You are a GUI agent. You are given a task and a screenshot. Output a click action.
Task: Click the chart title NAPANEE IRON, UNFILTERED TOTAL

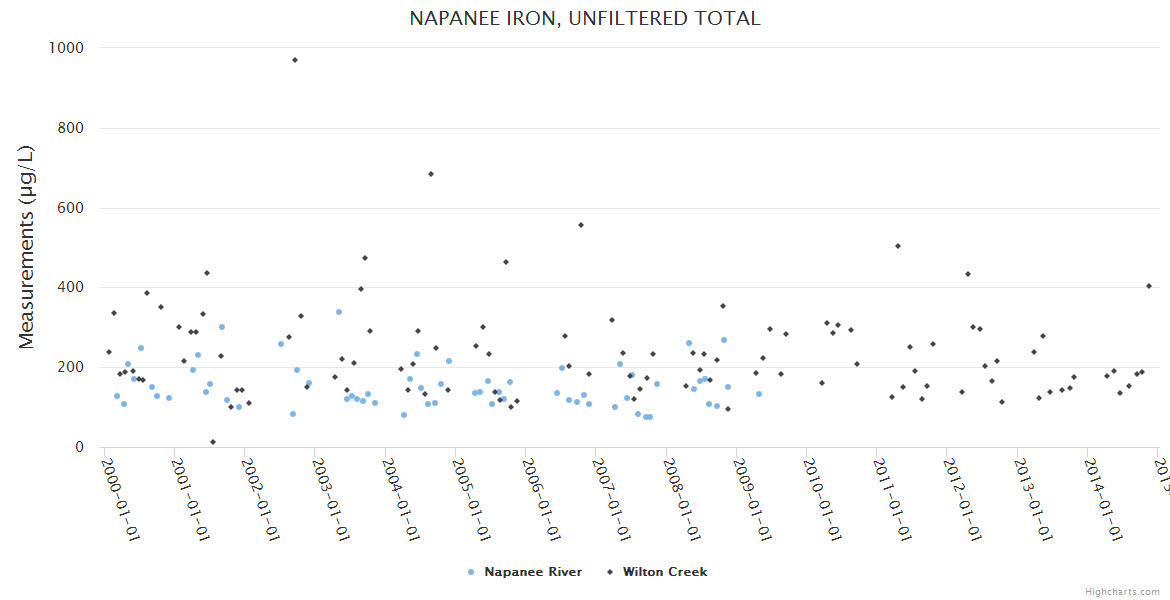click(585, 18)
